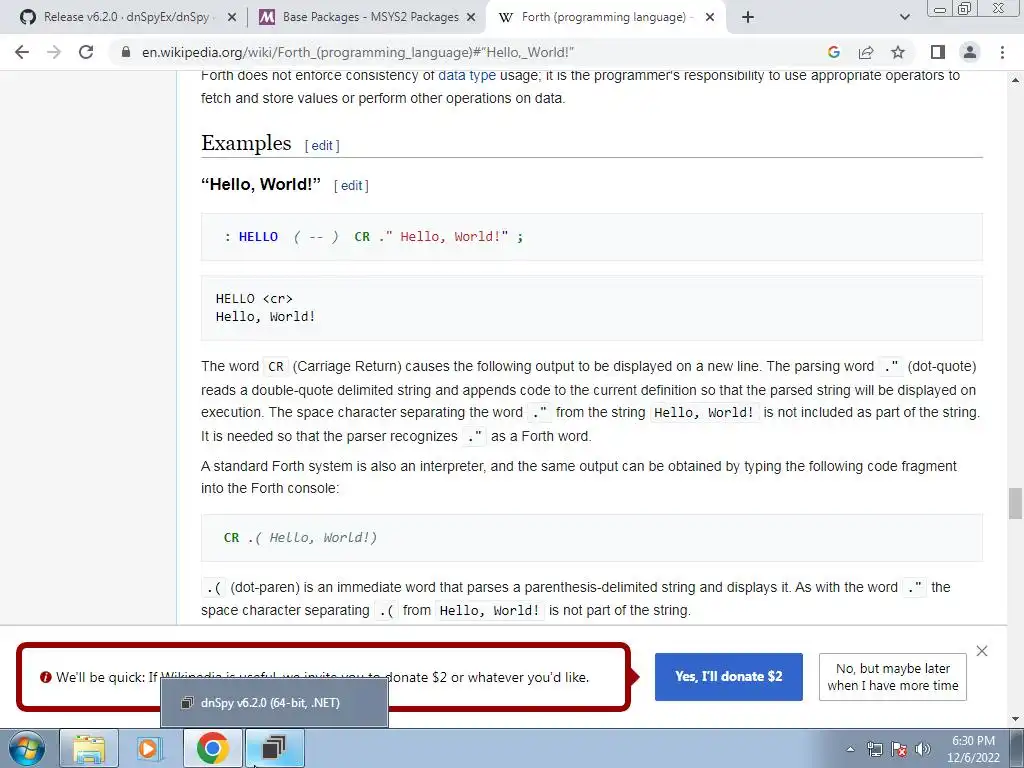Click the 'CR .( Hello, World!)' code line
The image size is (1024, 768).
[300, 537]
